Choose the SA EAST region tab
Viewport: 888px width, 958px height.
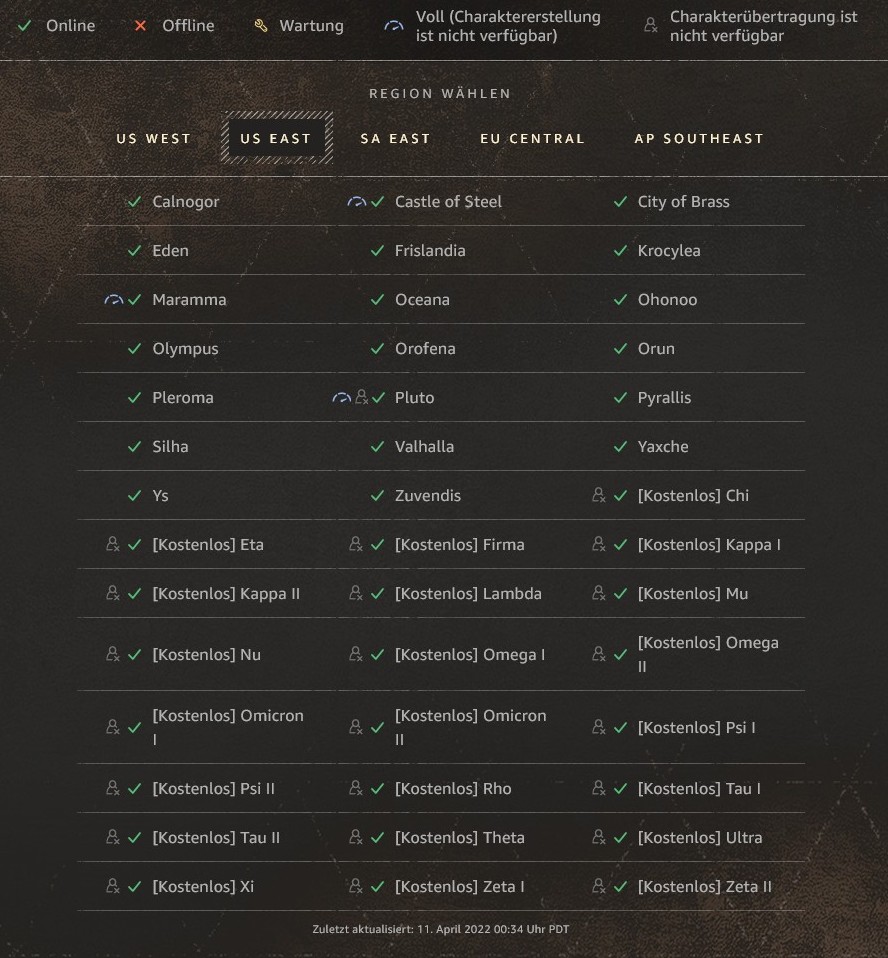pyautogui.click(x=395, y=139)
